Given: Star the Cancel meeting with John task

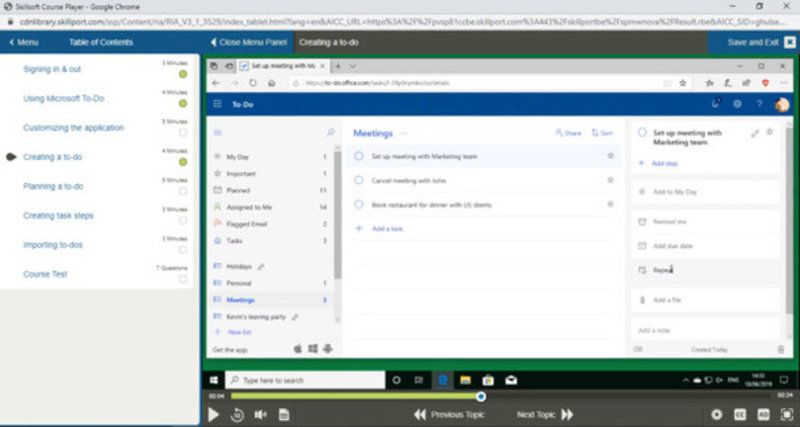Looking at the screenshot, I should point(610,180).
